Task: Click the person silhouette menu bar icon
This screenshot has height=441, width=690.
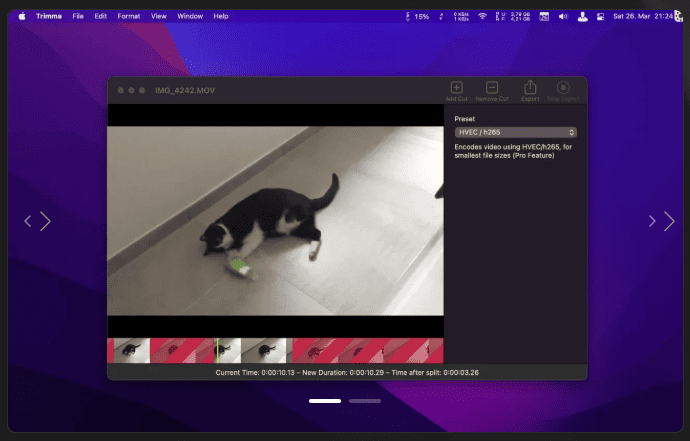Action: point(582,17)
